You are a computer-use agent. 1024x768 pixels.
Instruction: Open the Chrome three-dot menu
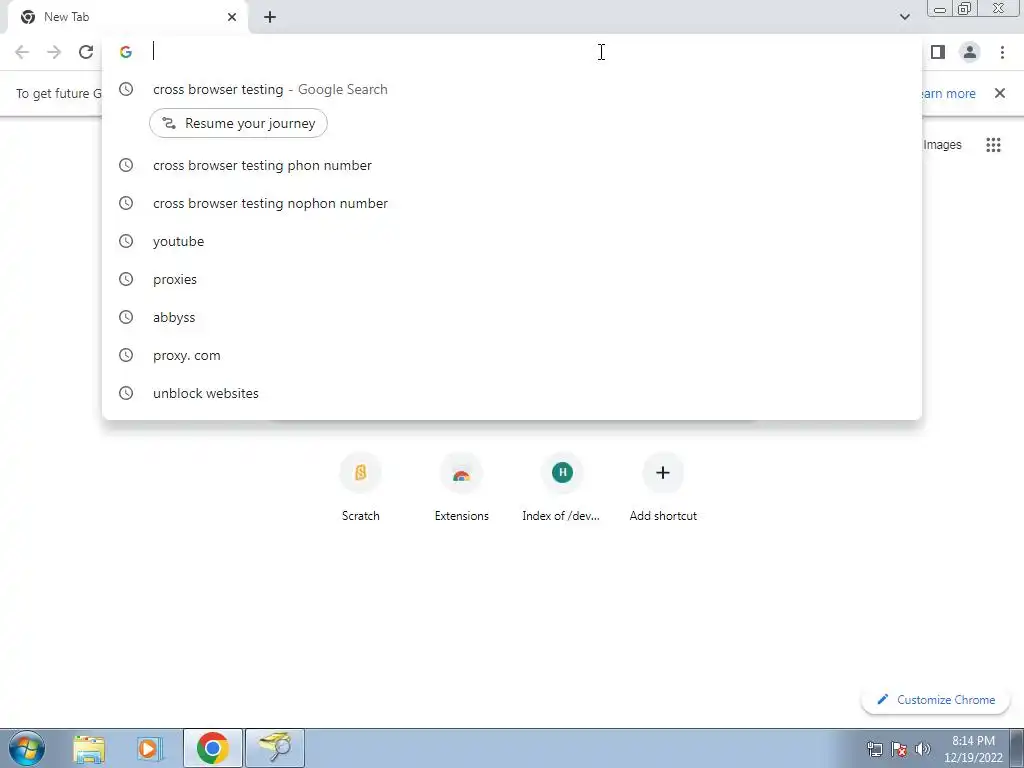pos(1002,52)
